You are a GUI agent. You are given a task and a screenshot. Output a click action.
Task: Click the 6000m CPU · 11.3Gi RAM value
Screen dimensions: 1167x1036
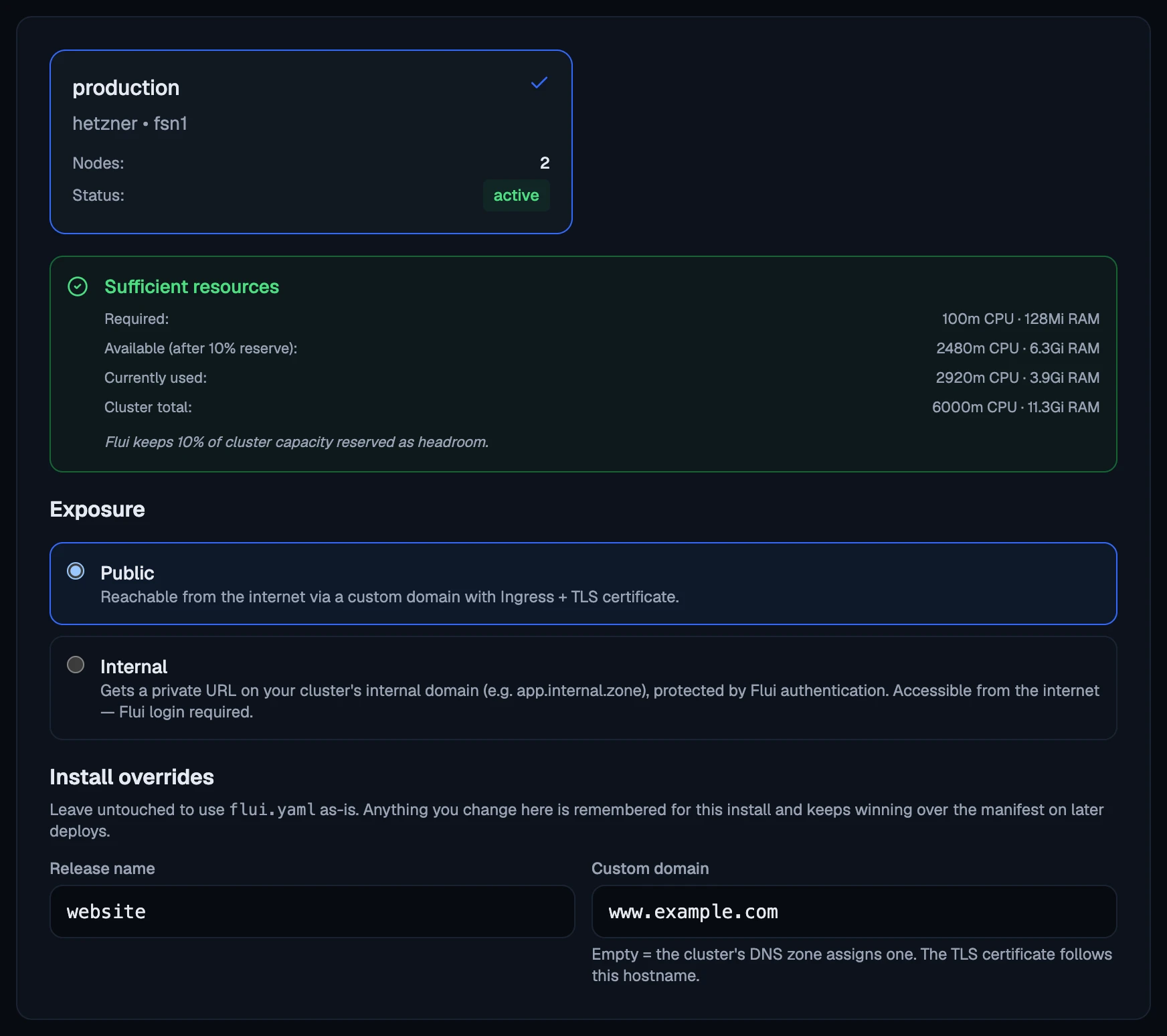1016,407
